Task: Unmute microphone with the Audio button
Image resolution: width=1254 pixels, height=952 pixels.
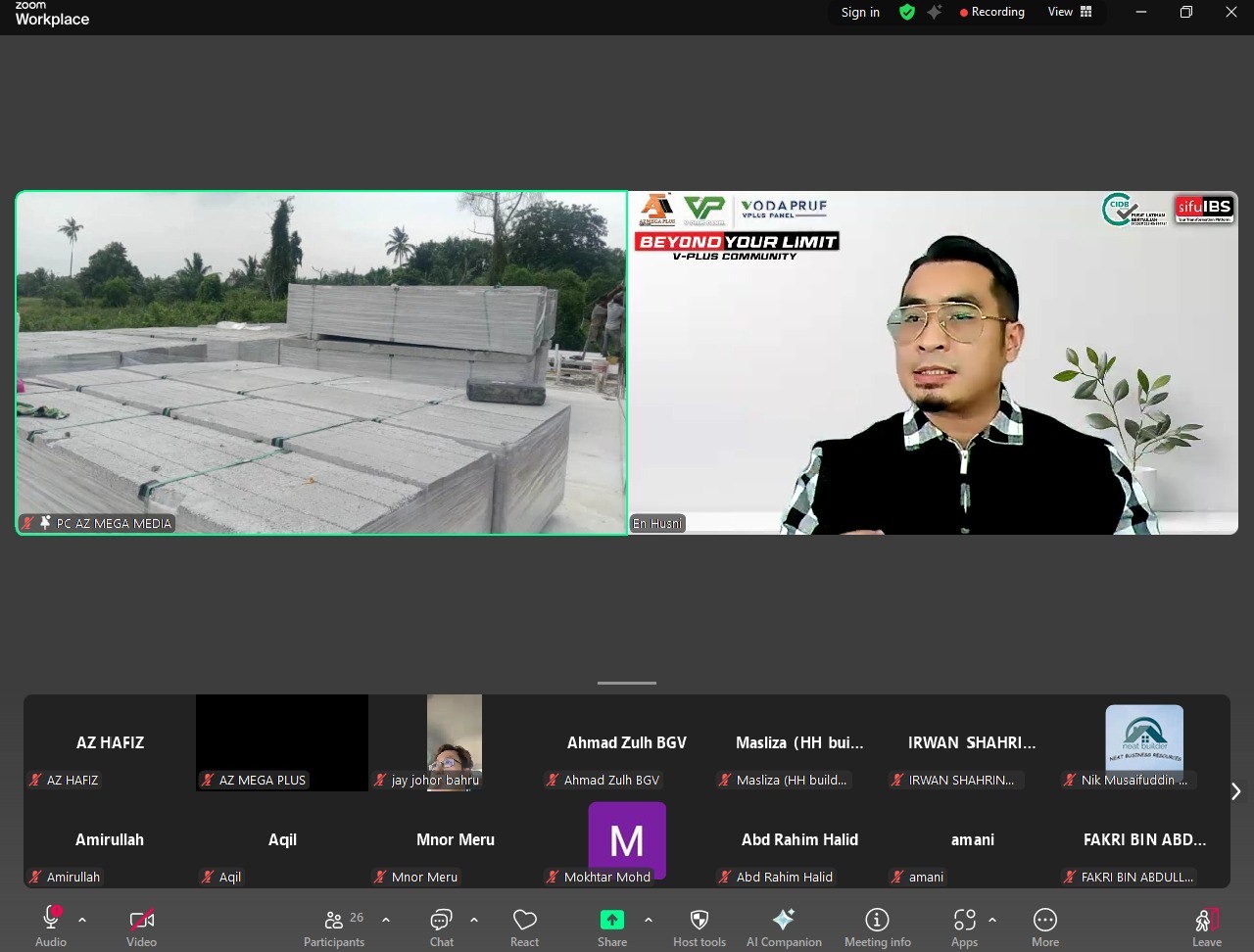Action: click(x=51, y=927)
